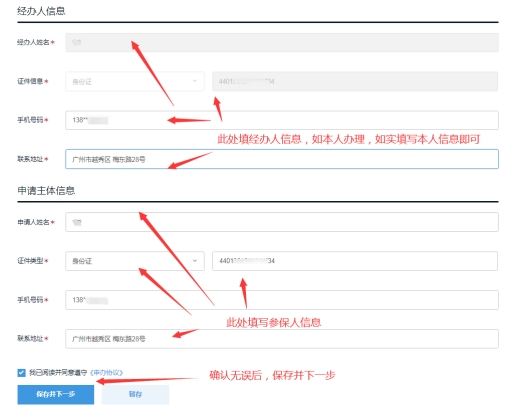Open the 《申办协议》 link

click(x=106, y=373)
